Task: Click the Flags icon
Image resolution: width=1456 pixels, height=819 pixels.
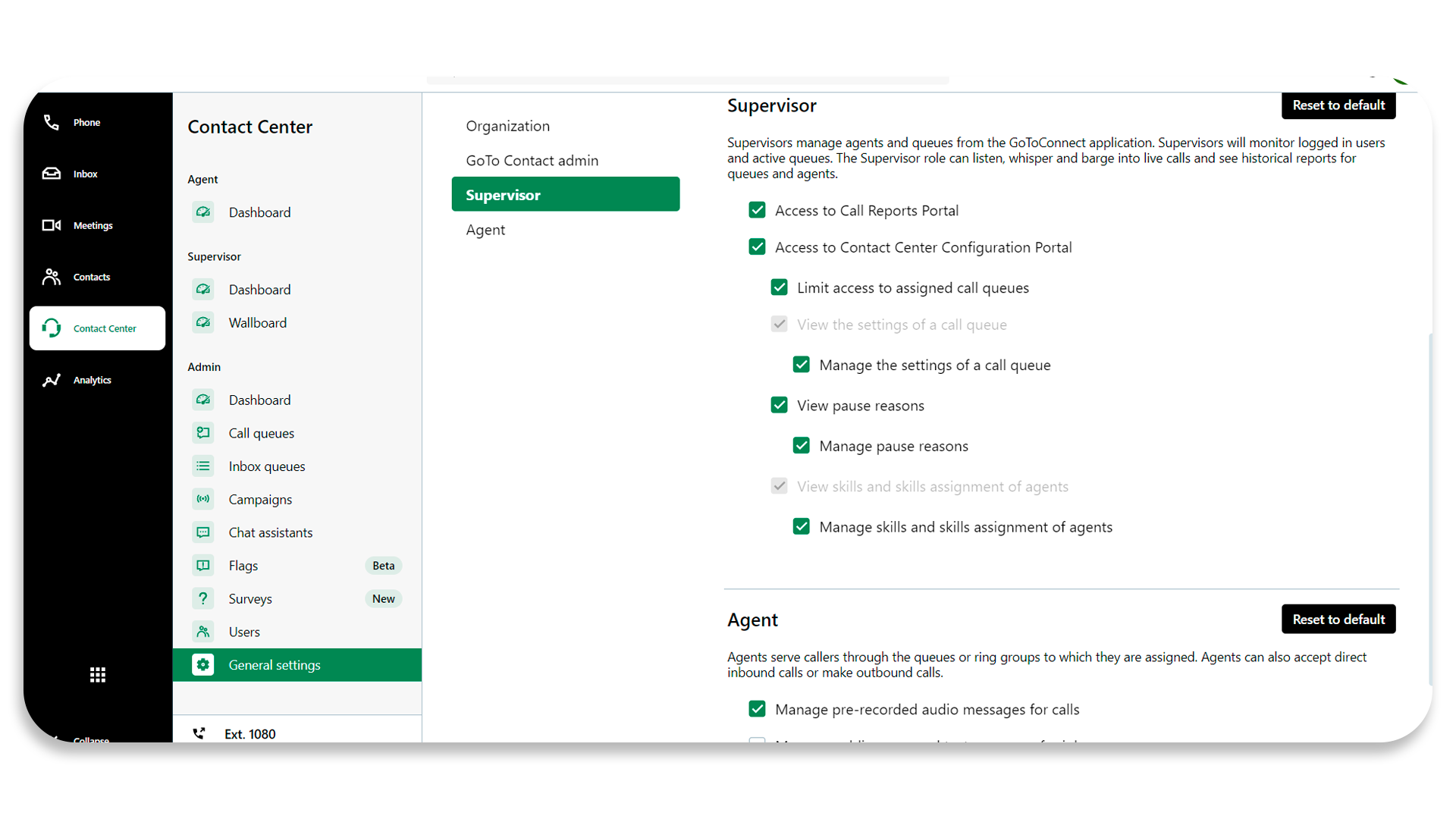Action: tap(203, 566)
